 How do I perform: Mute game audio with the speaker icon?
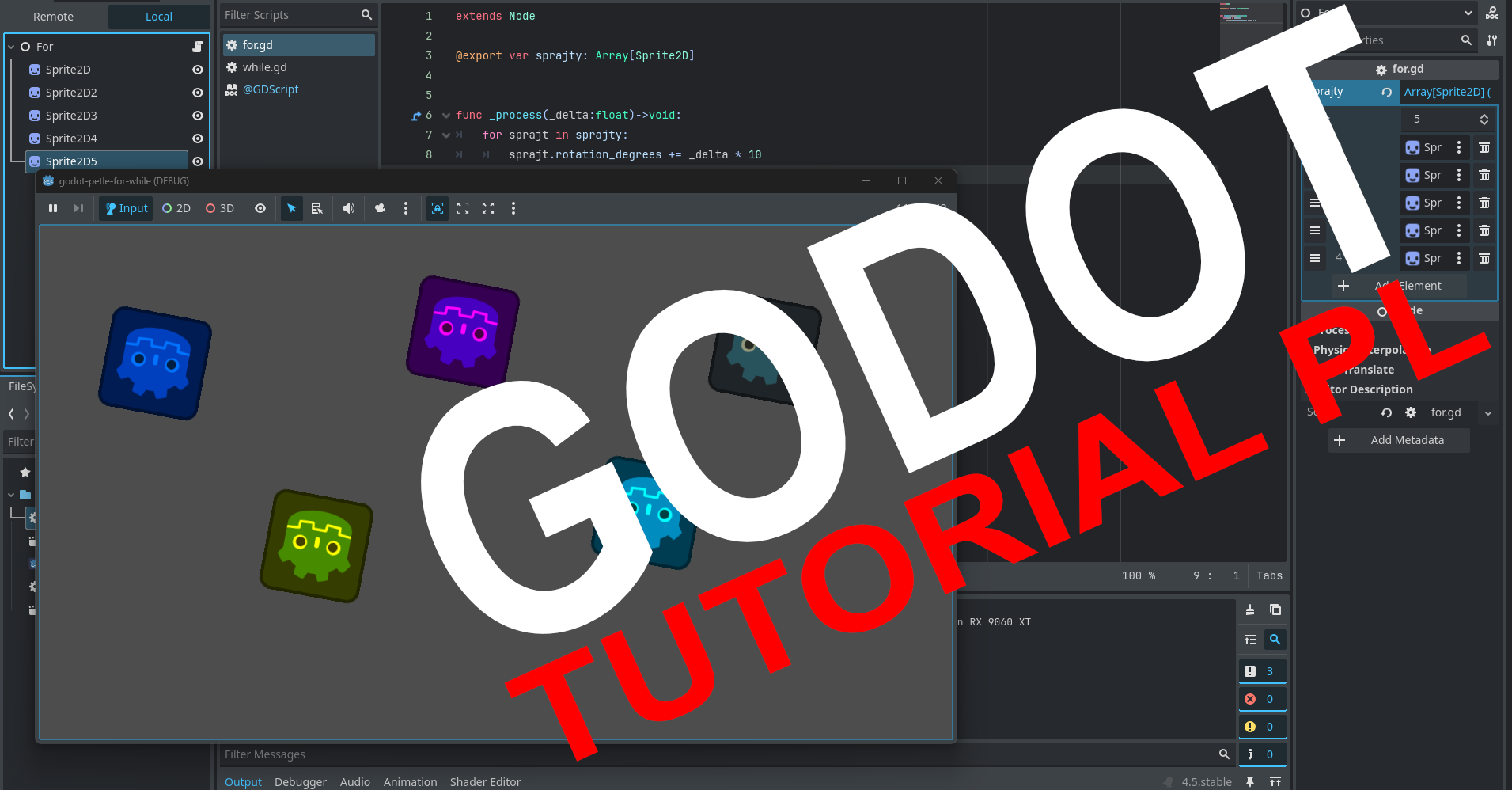coord(349,208)
